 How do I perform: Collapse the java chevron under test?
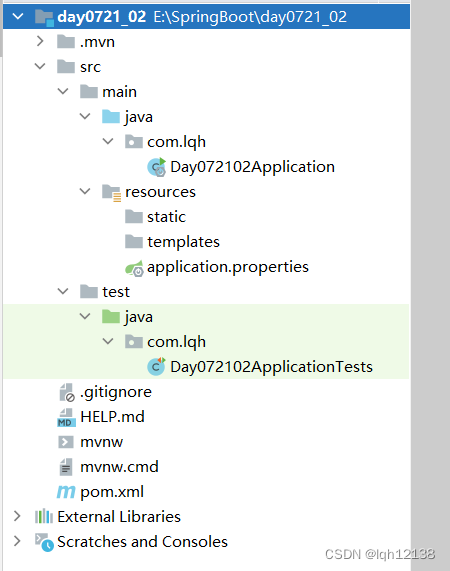[85, 316]
